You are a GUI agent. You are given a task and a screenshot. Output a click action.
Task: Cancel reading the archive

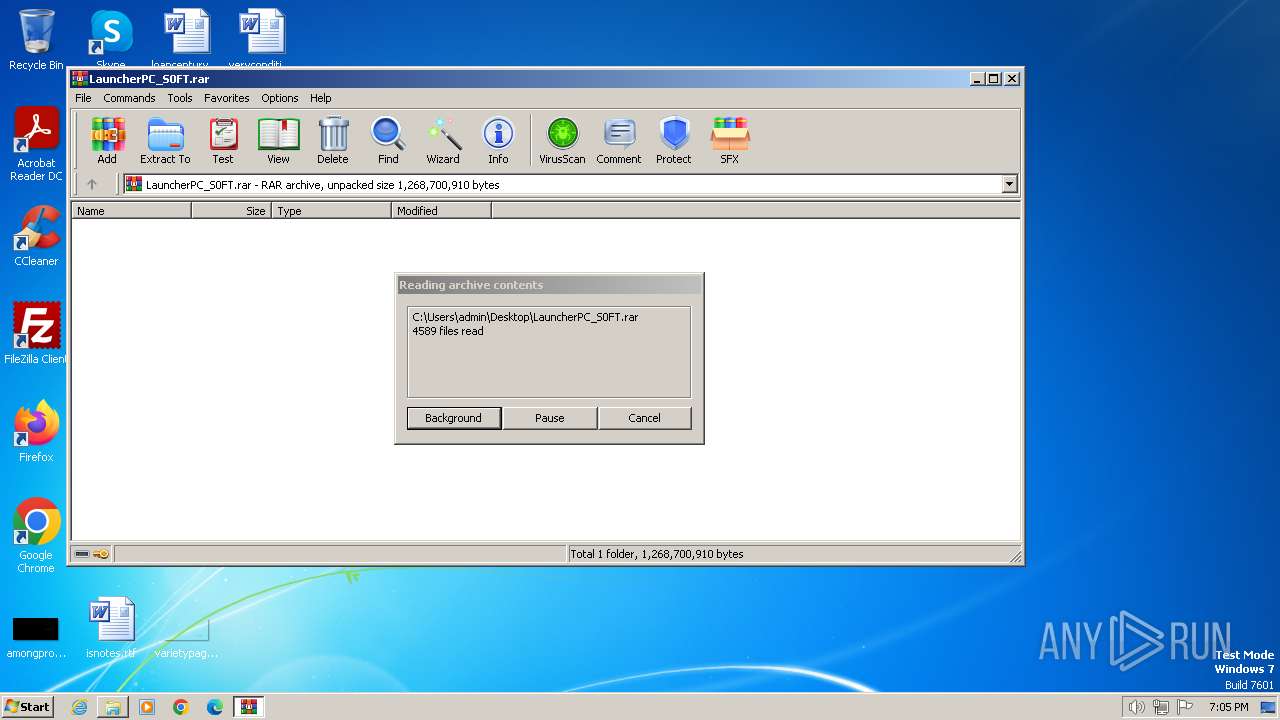644,418
